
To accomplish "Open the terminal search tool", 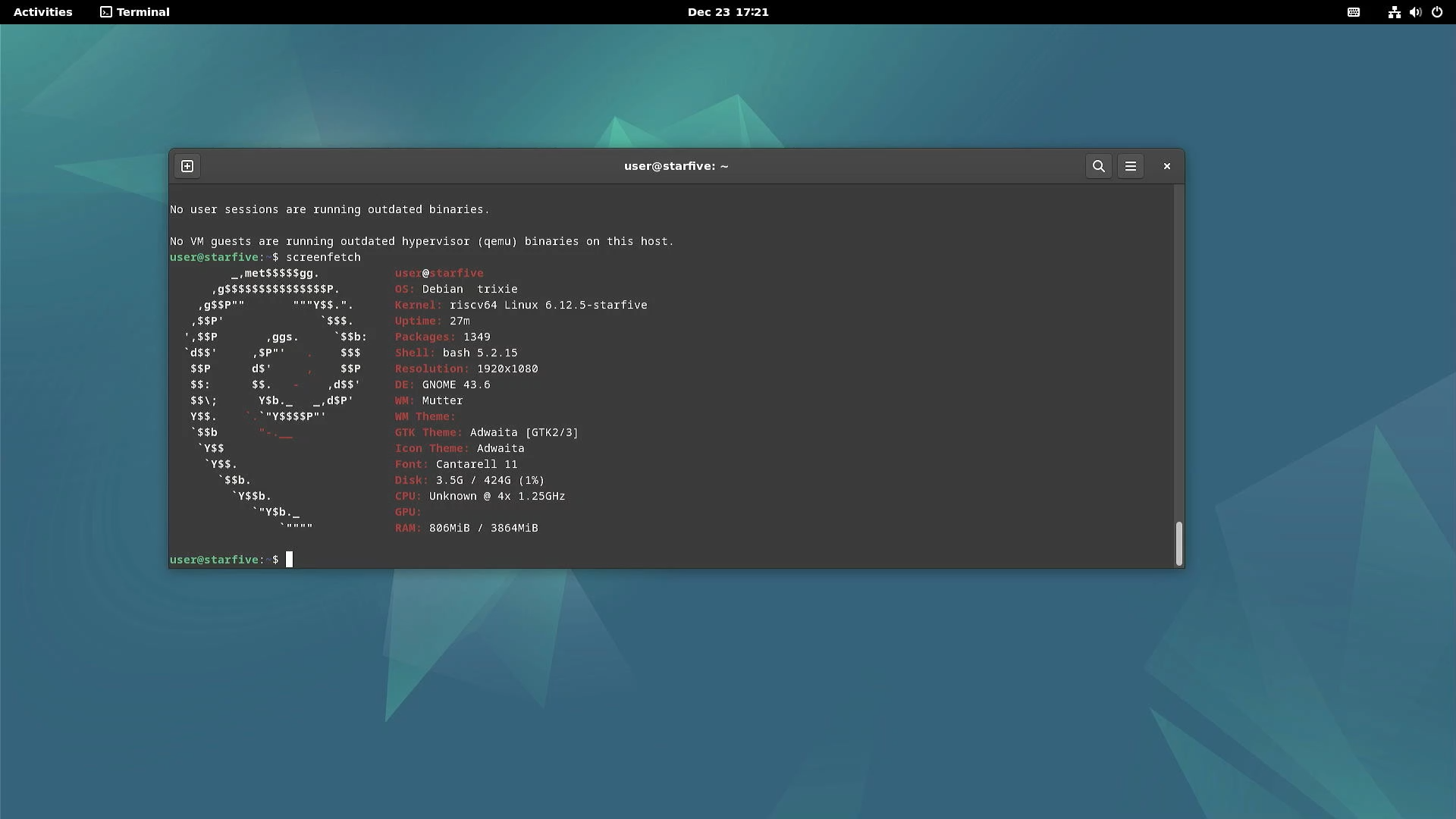I will [1098, 166].
